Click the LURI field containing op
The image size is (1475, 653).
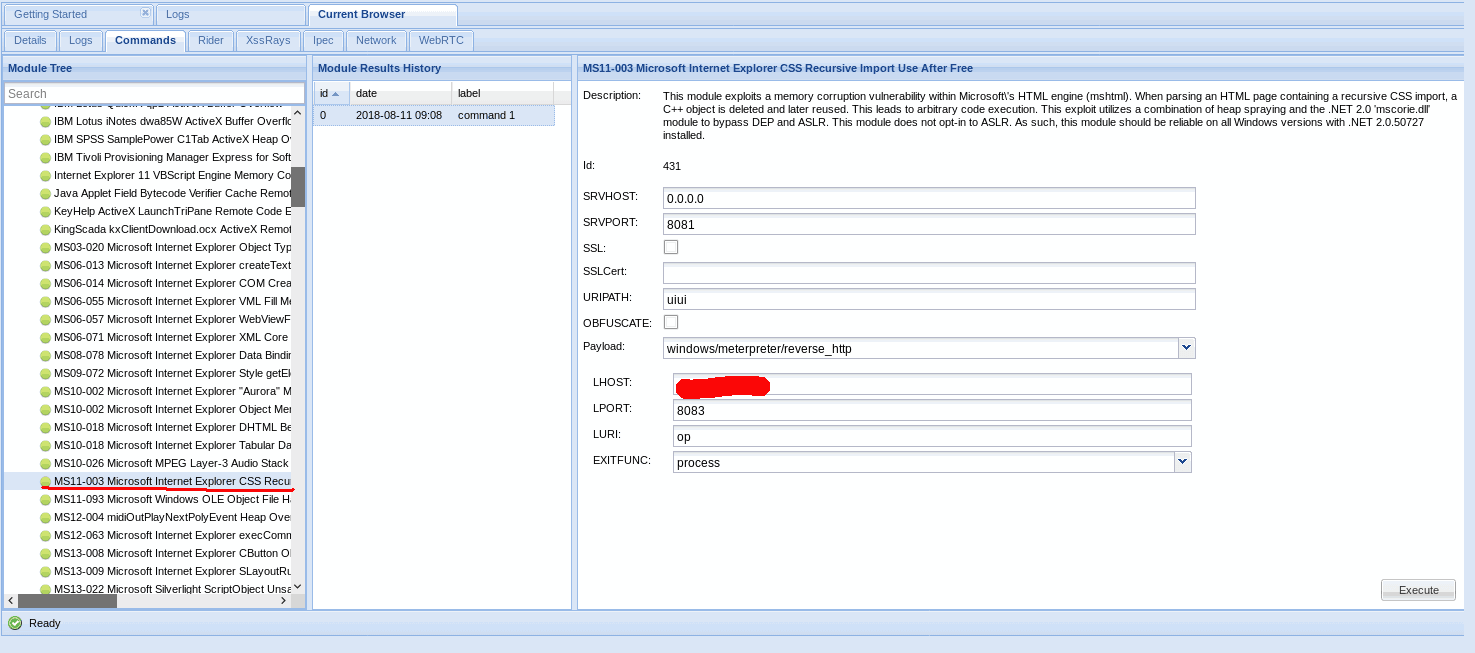pos(932,436)
